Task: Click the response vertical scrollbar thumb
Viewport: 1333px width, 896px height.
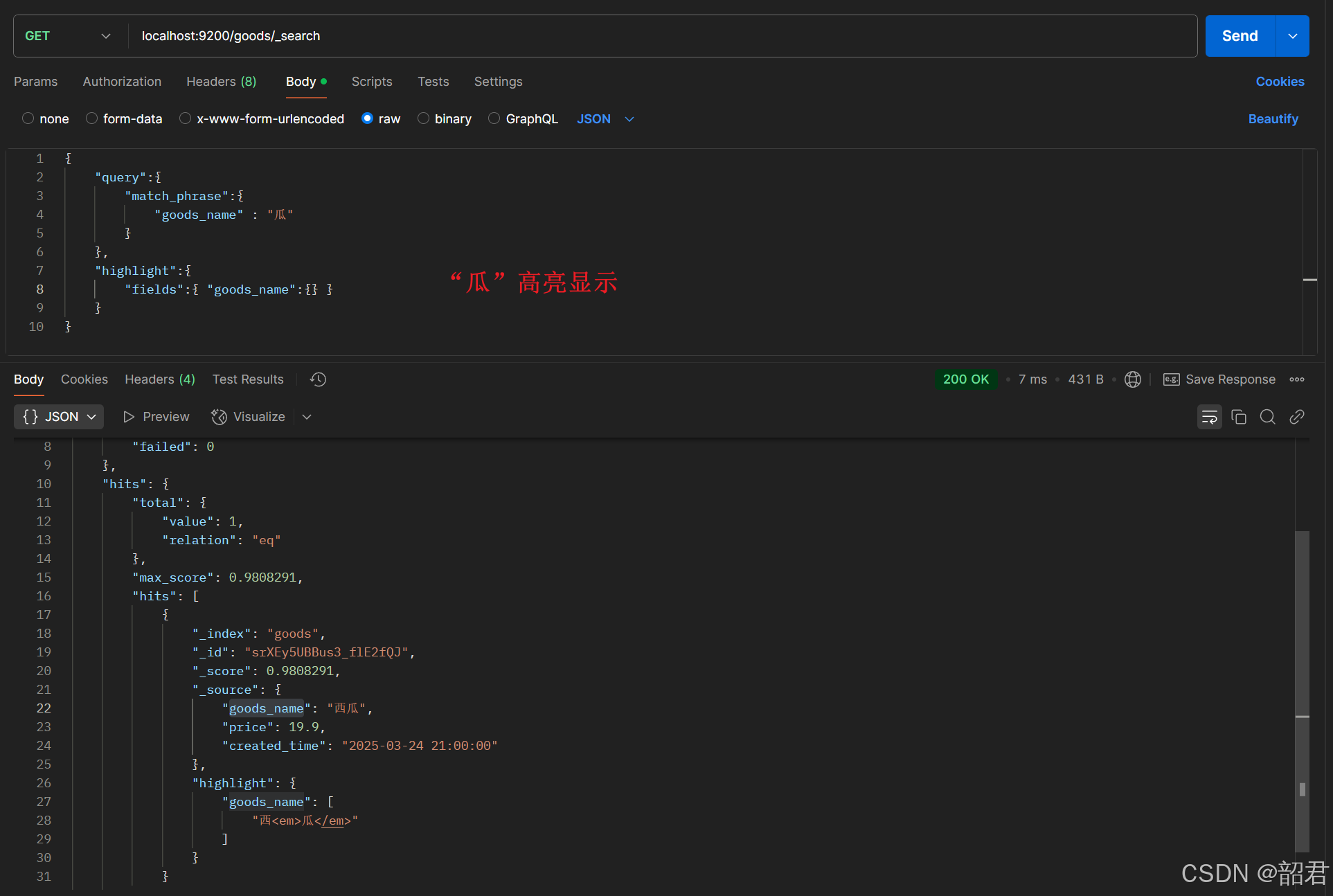Action: click(x=1302, y=692)
